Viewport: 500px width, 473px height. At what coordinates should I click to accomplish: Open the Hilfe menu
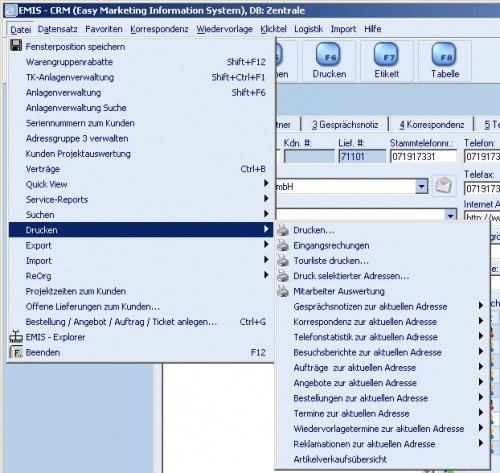coord(372,29)
